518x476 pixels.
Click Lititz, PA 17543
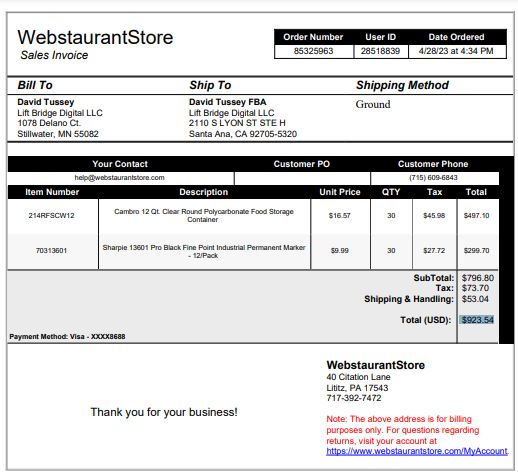357,388
